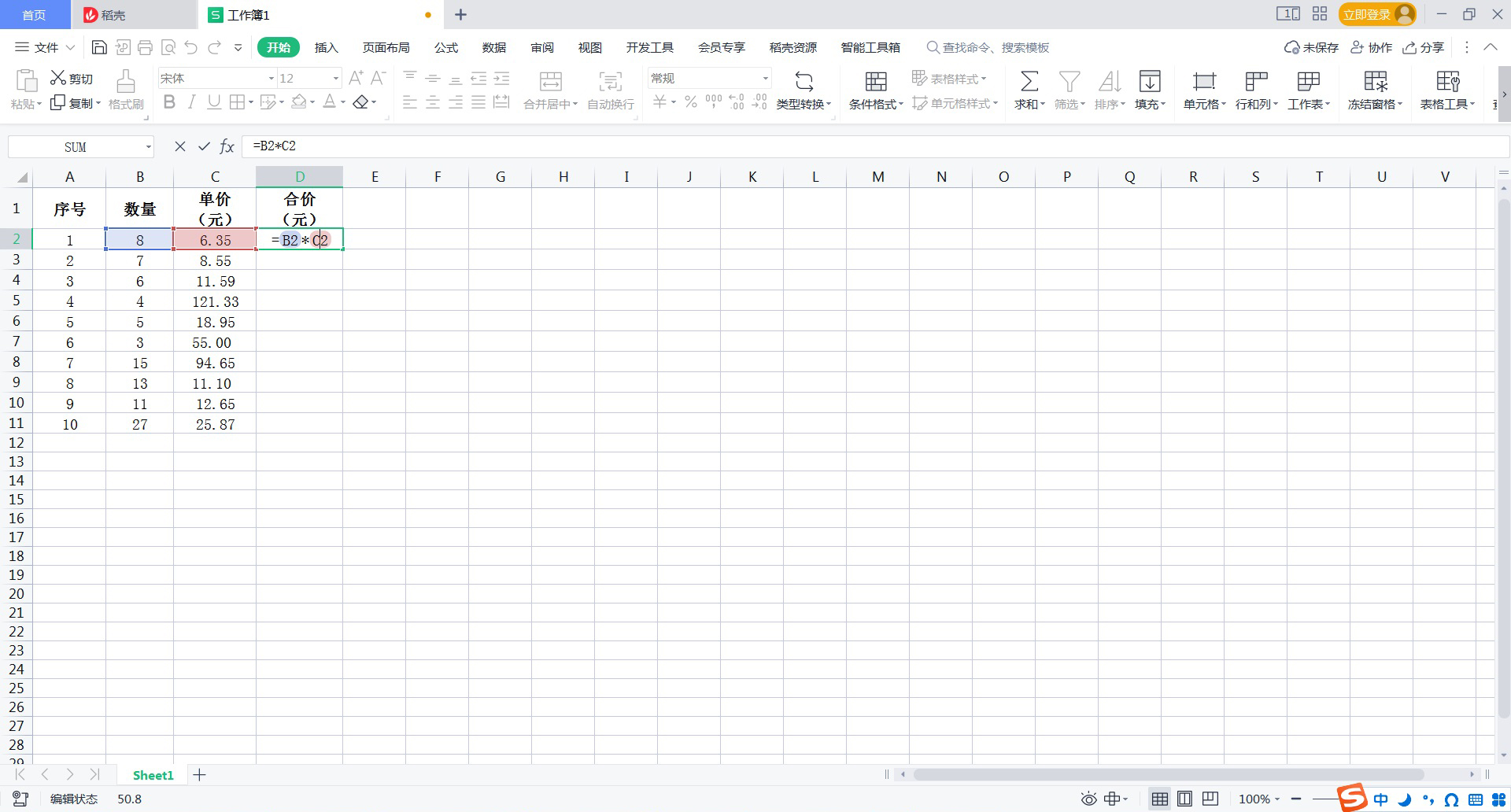Add a new sheet with plus button
Viewport: 1511px width, 812px height.
tap(200, 775)
